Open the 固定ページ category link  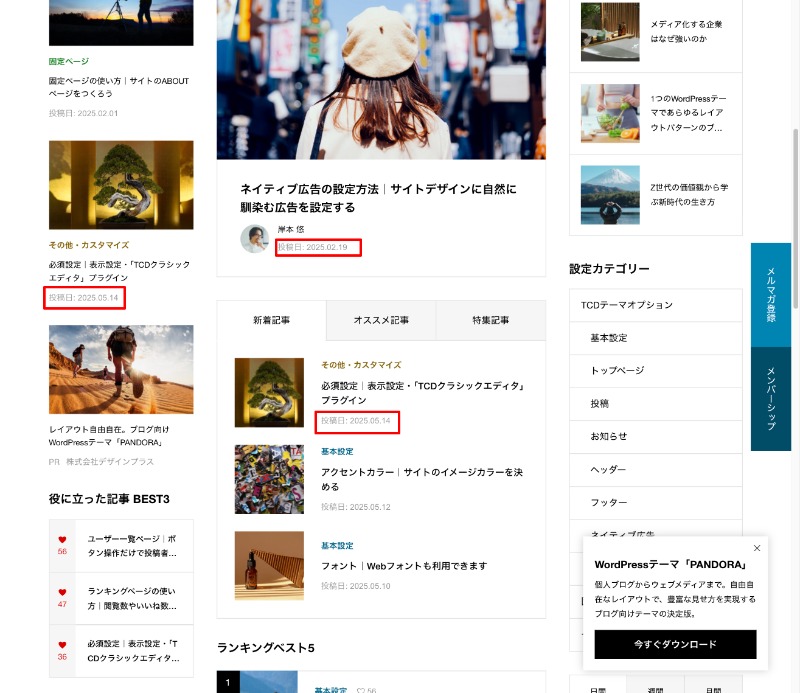(68, 61)
